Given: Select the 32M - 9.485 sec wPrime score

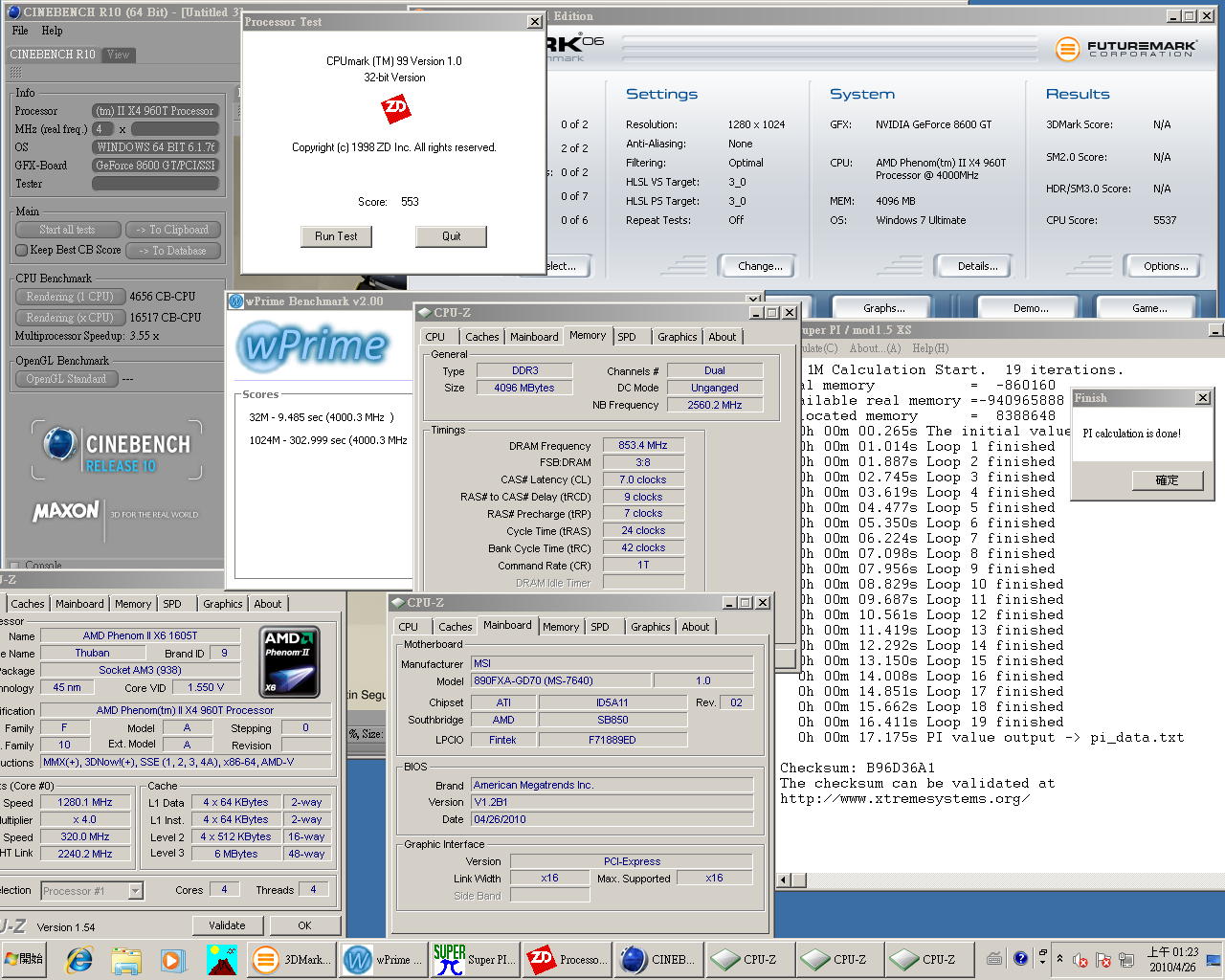Looking at the screenshot, I should (322, 417).
